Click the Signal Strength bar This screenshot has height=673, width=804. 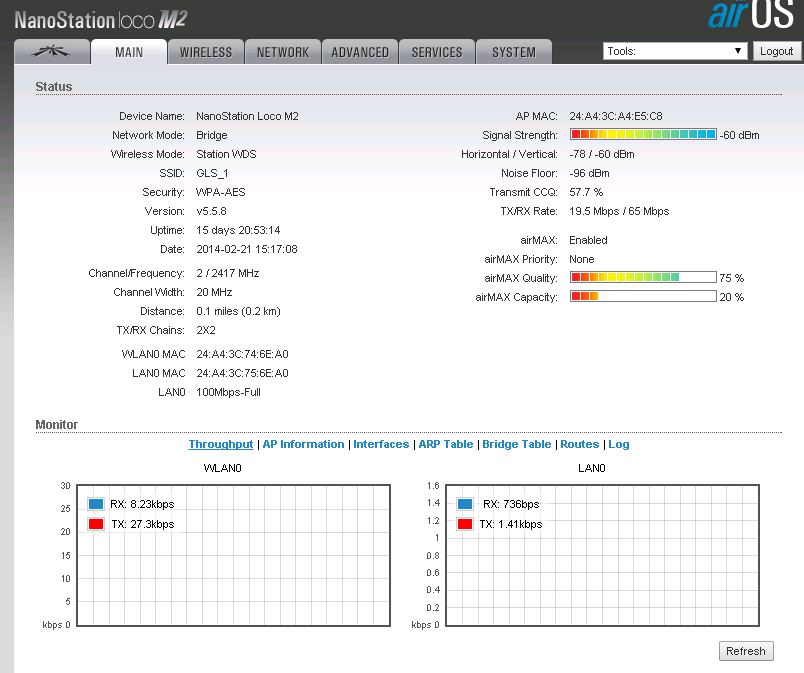coord(643,134)
